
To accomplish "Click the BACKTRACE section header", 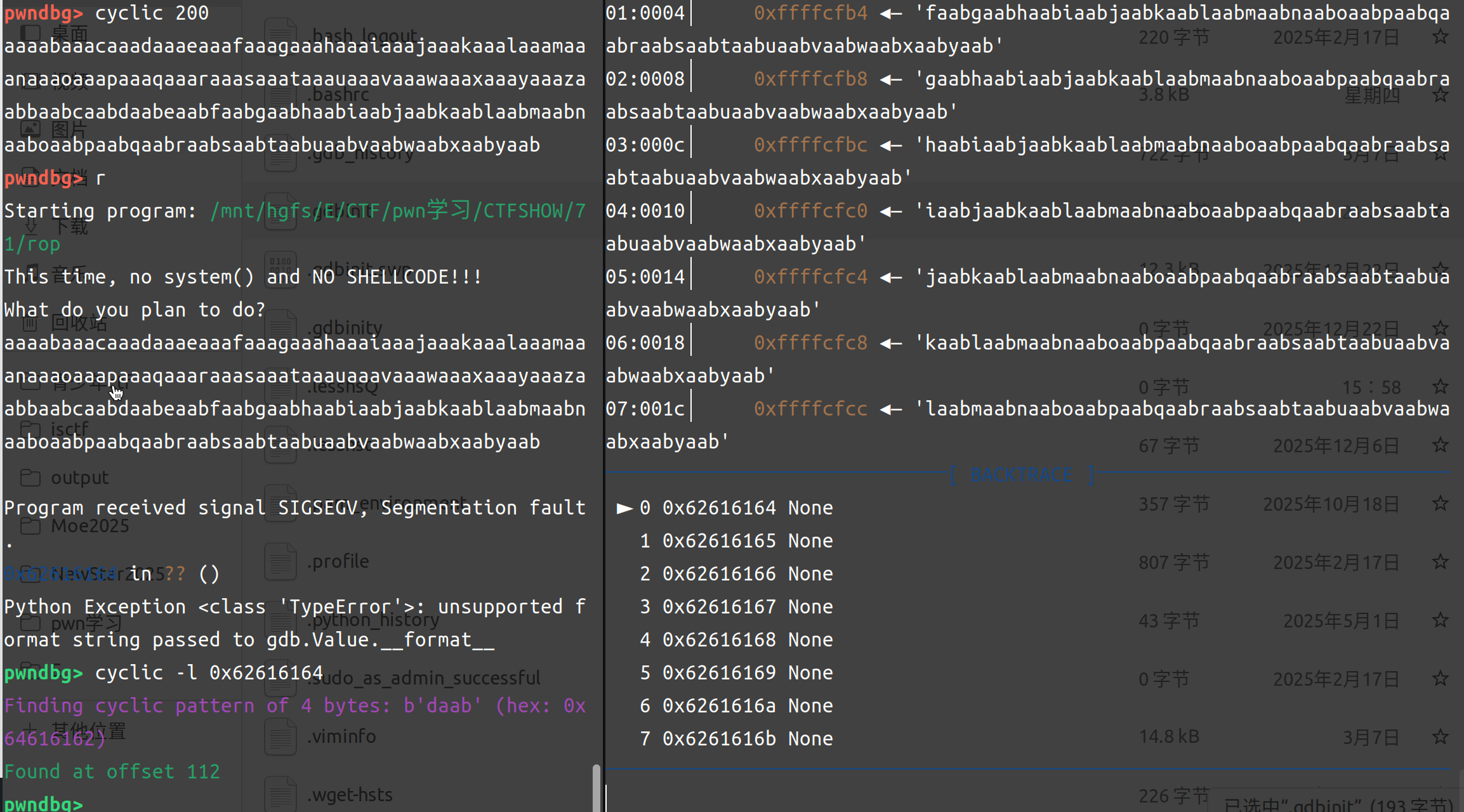I will [1022, 475].
